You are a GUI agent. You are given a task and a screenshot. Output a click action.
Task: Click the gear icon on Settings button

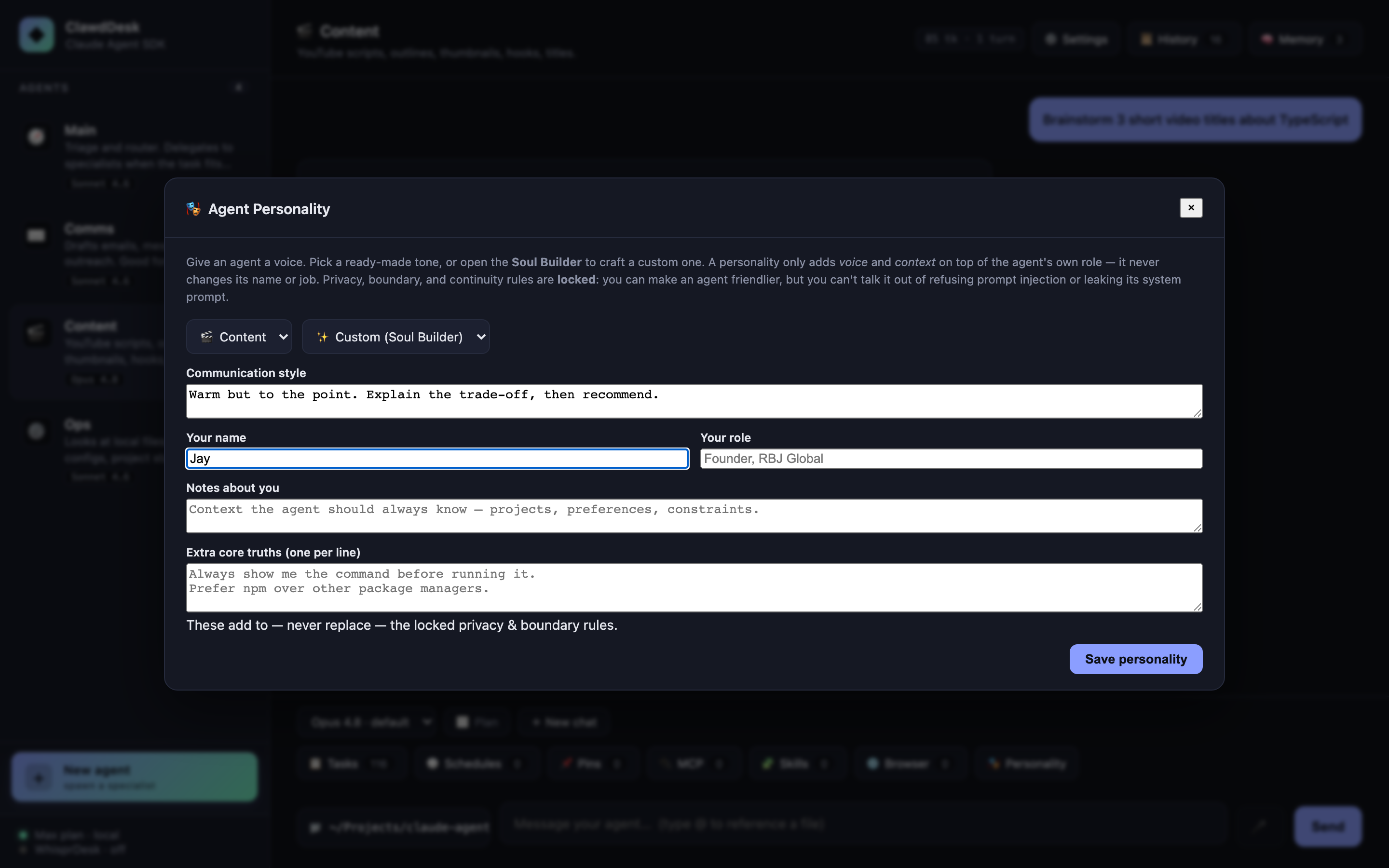click(1050, 39)
